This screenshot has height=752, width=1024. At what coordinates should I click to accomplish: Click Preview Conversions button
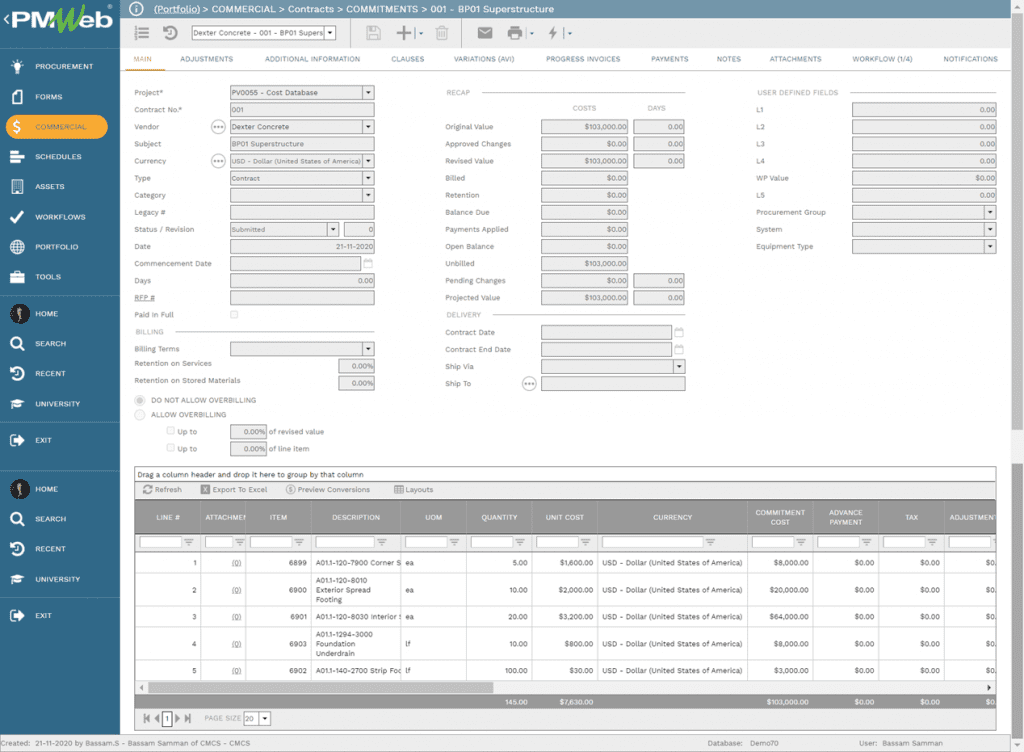pyautogui.click(x=328, y=490)
